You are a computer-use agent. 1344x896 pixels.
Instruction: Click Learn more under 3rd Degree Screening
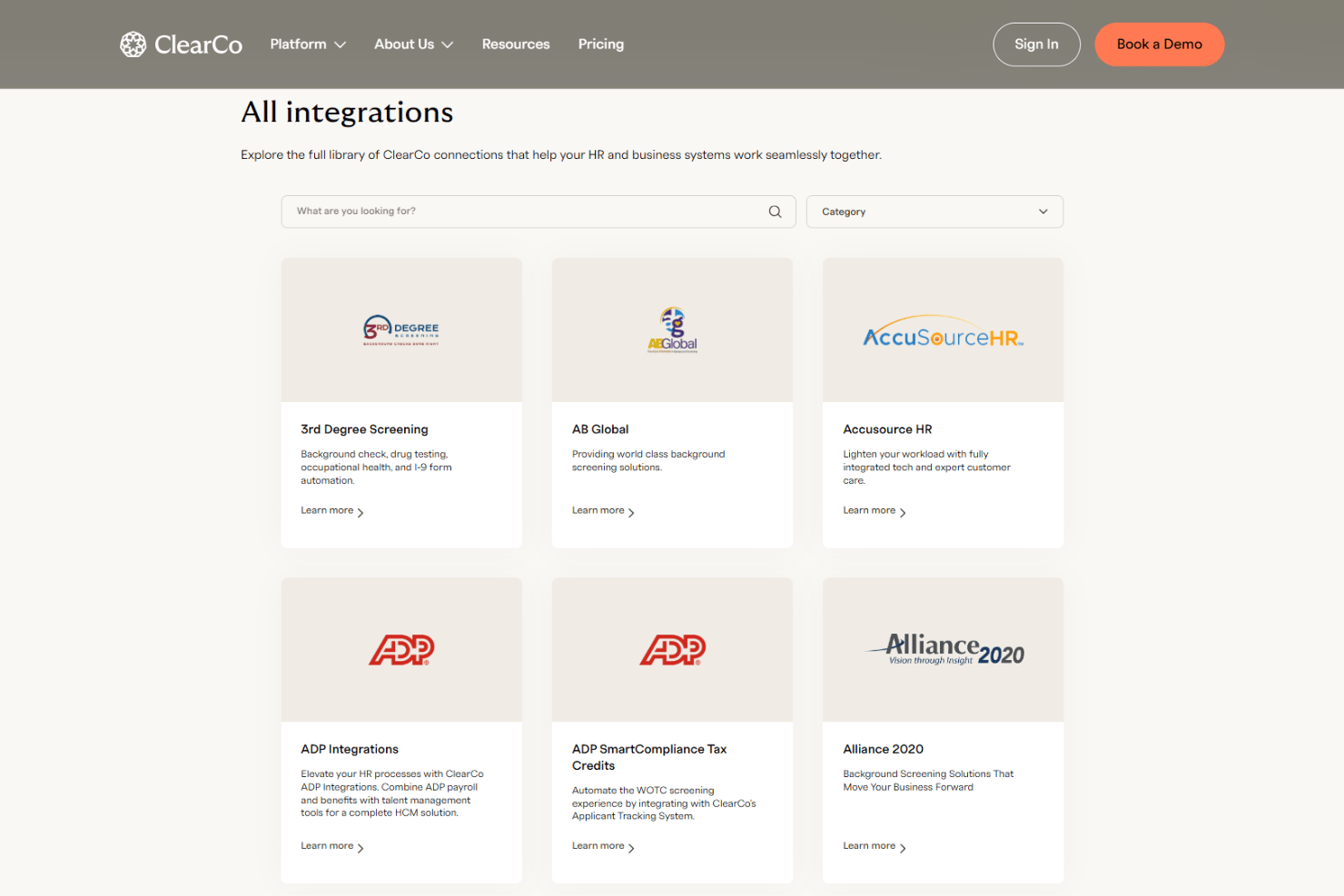pyautogui.click(x=332, y=511)
